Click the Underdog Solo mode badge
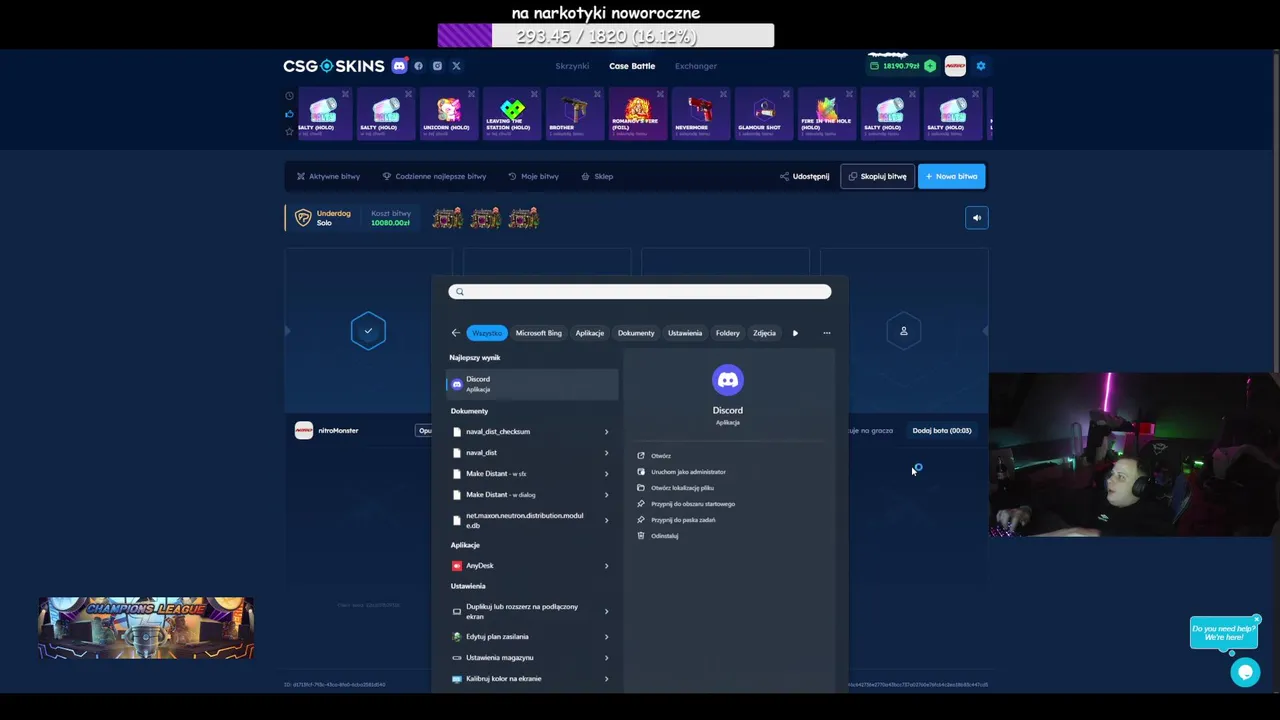 point(324,218)
